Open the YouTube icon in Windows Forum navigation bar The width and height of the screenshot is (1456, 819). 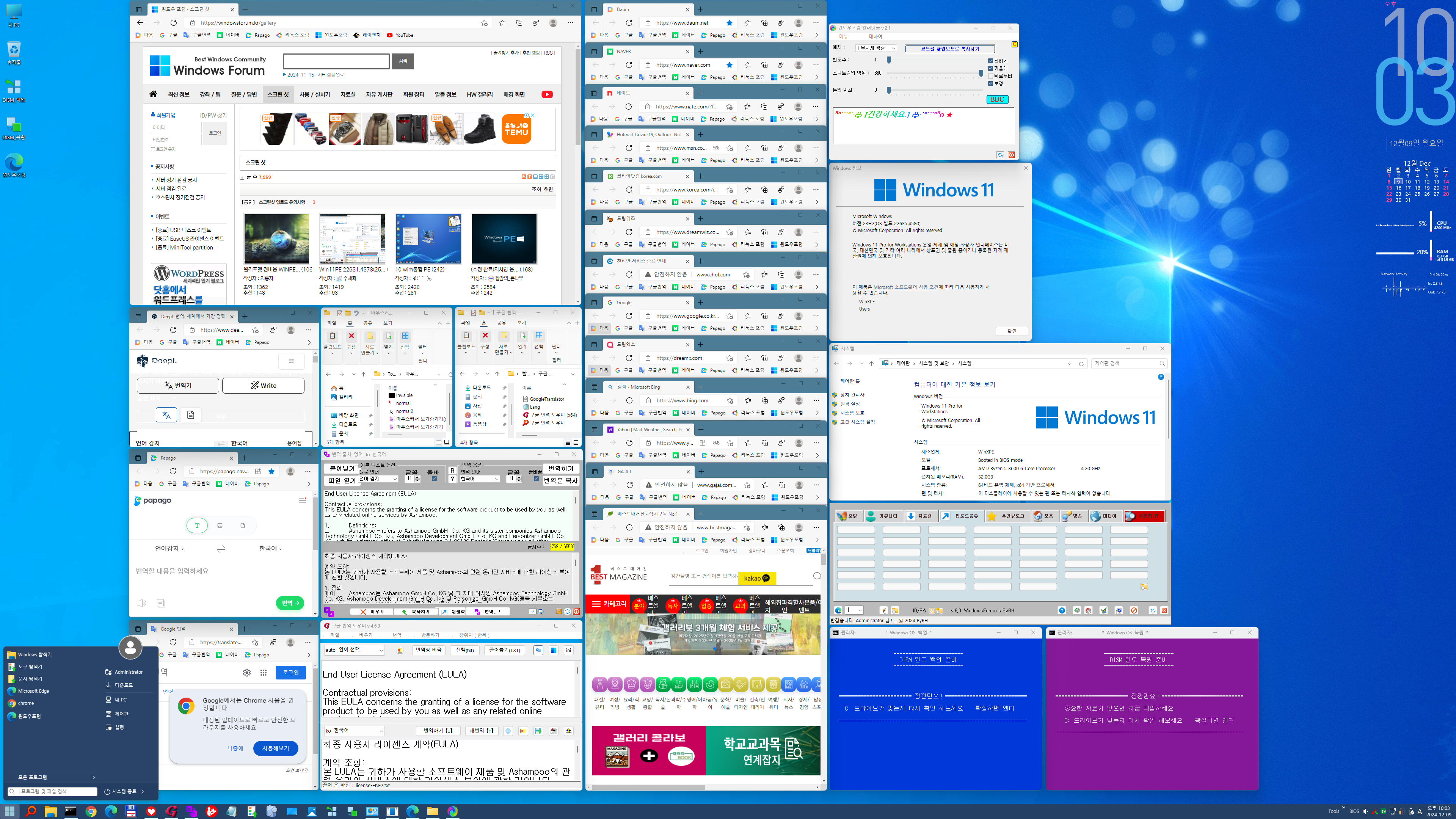pyautogui.click(x=546, y=94)
